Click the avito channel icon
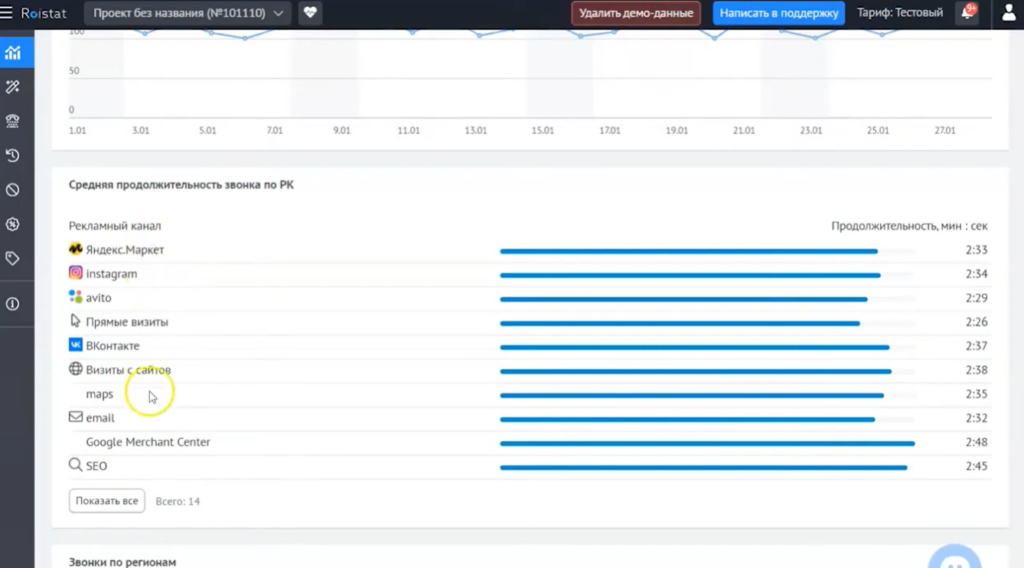 point(76,296)
